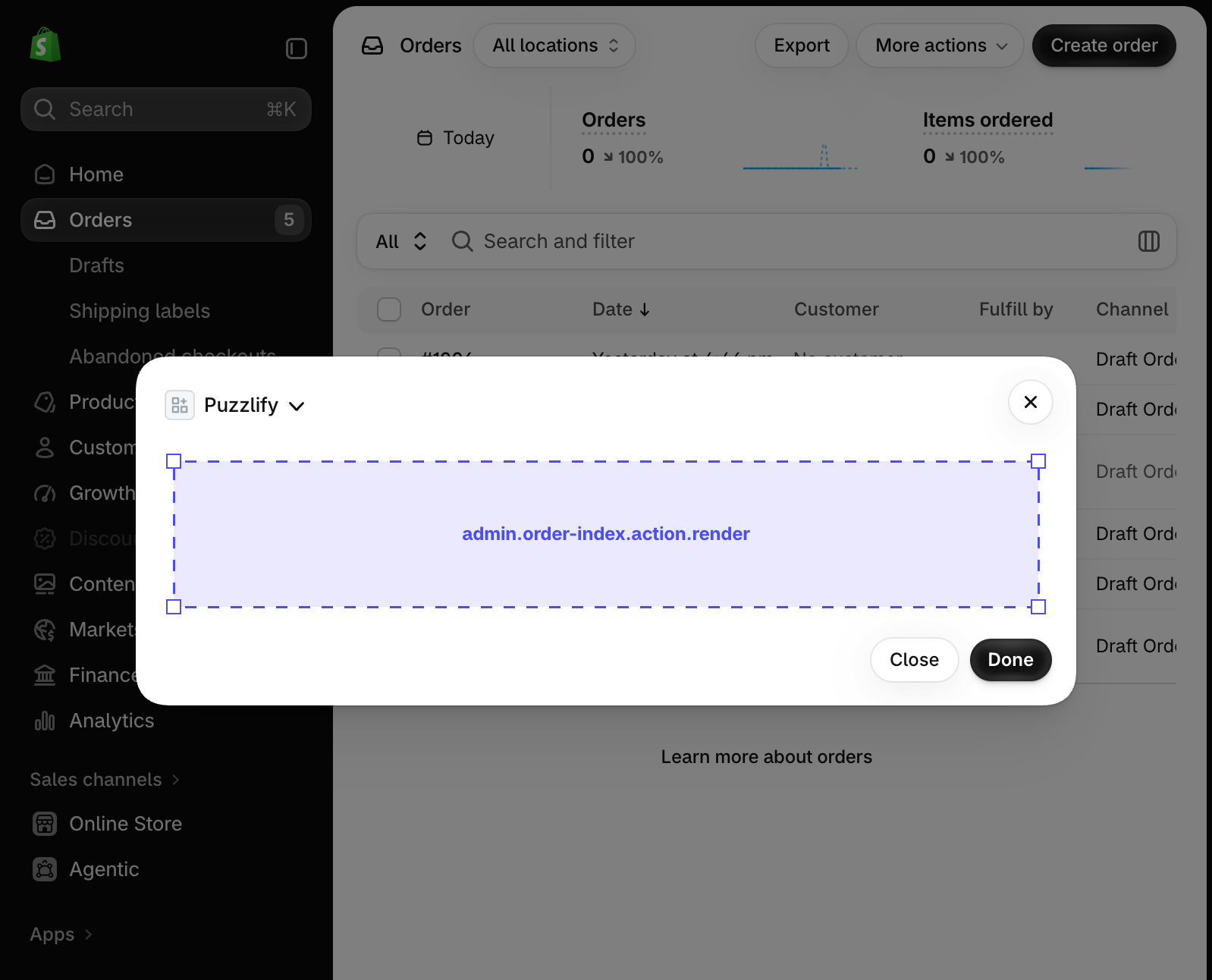Open Drafts under Orders
Image resolution: width=1212 pixels, height=980 pixels.
click(96, 265)
